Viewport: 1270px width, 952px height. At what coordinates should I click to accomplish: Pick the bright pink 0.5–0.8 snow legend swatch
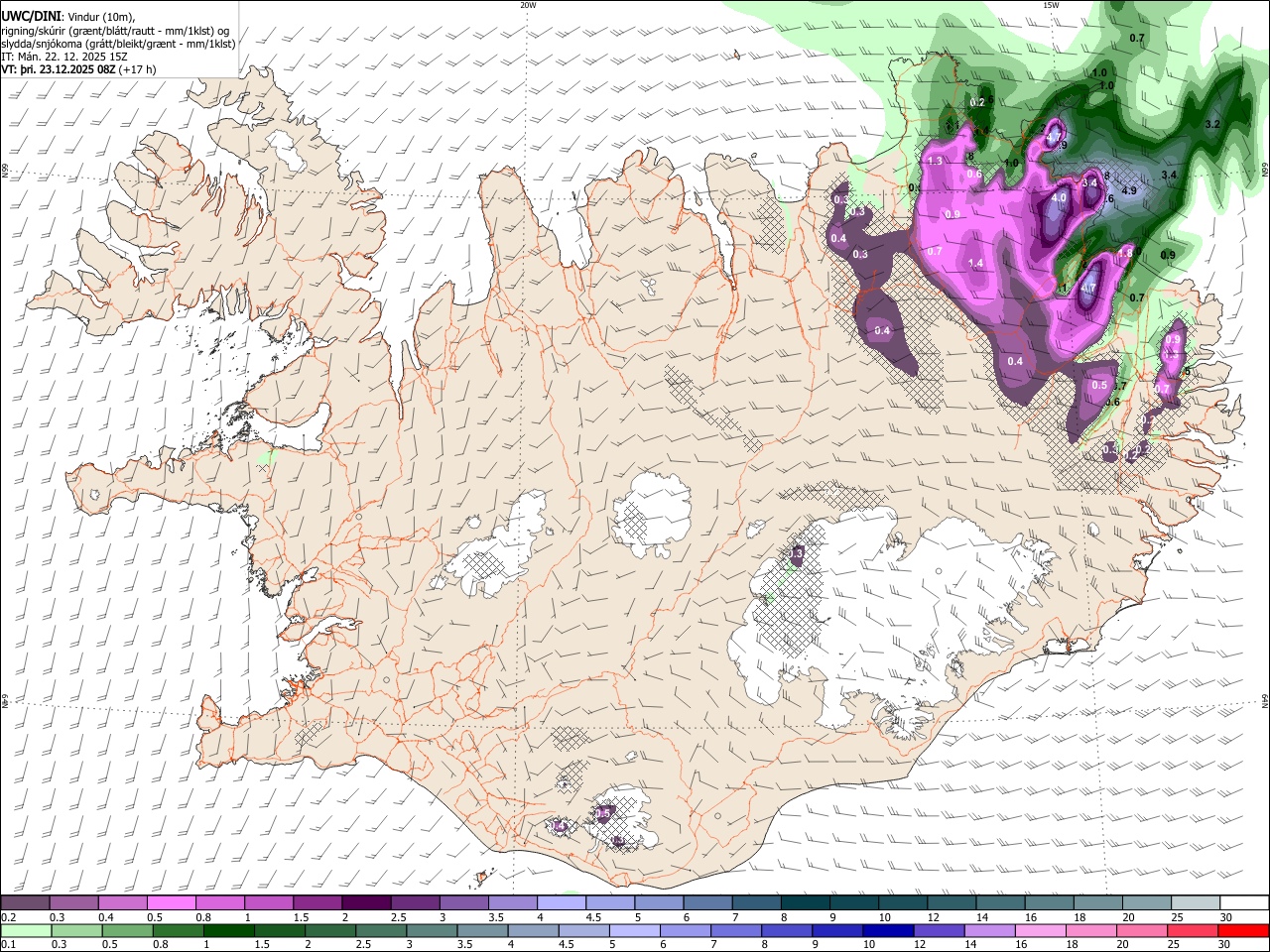(171, 902)
